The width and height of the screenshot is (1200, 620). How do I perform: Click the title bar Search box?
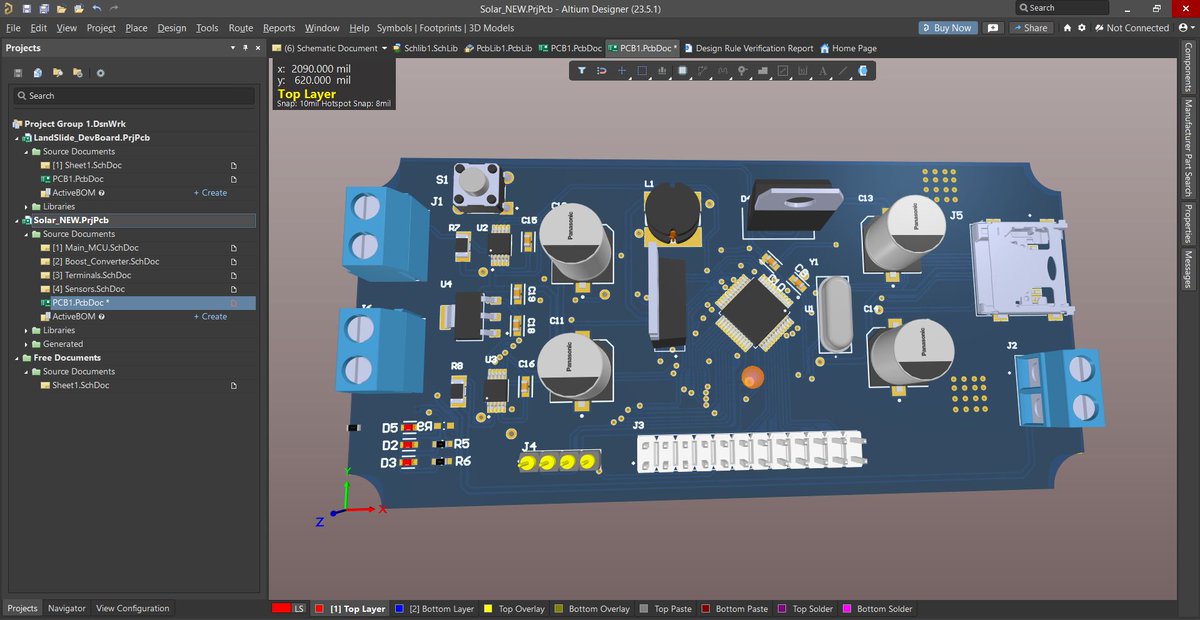coord(1064,8)
